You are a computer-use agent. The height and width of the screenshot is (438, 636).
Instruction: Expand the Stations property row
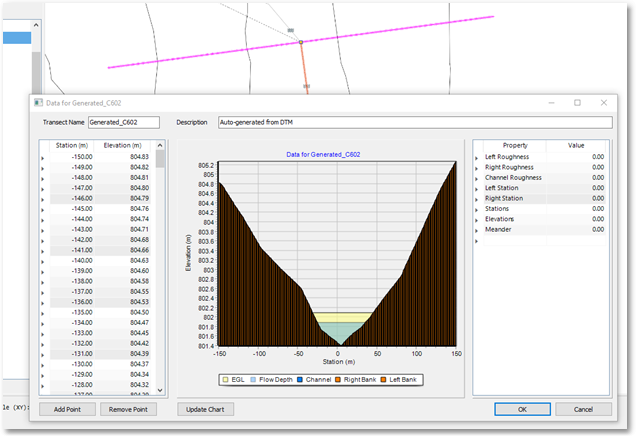point(477,209)
